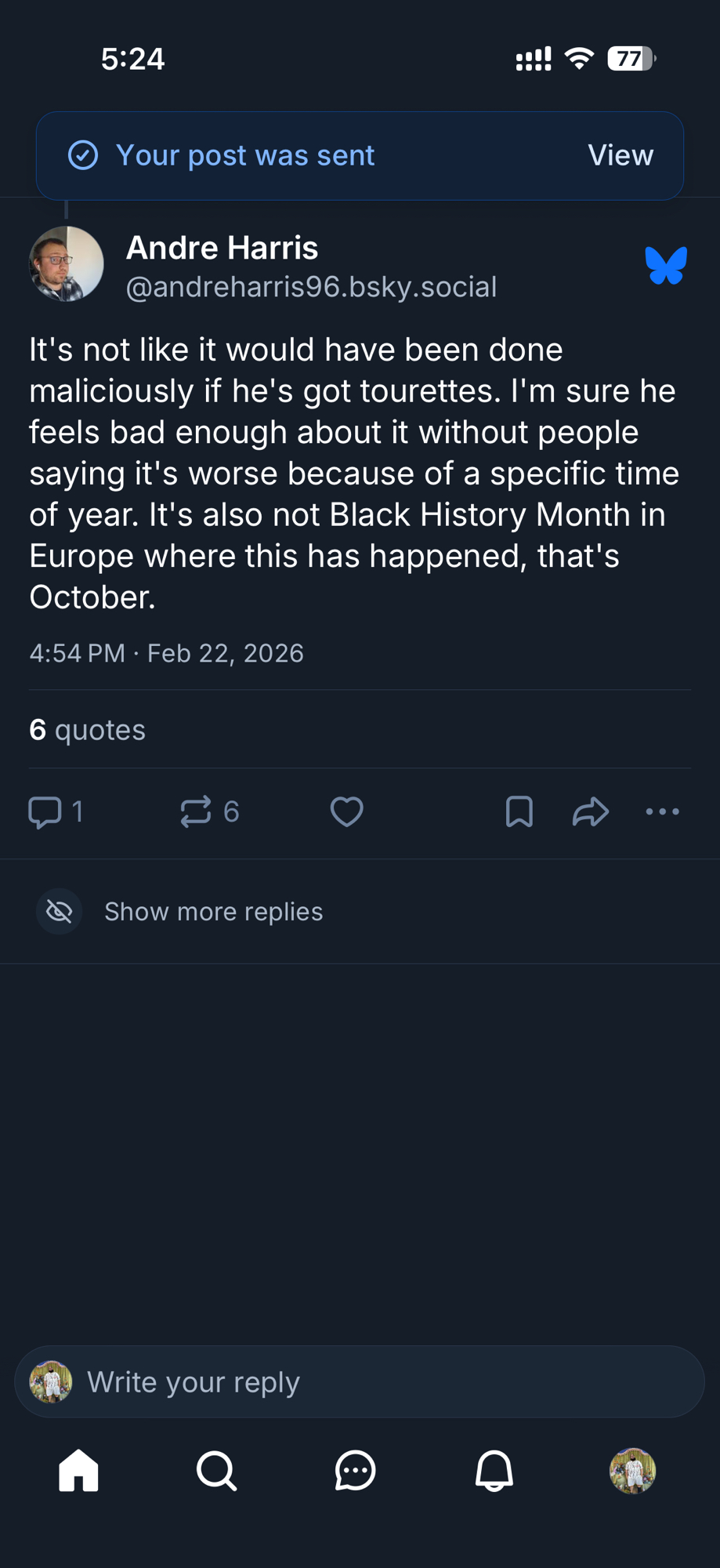This screenshot has width=720, height=1568.
Task: Open your profile from bottom bar avatar
Action: 632,1470
